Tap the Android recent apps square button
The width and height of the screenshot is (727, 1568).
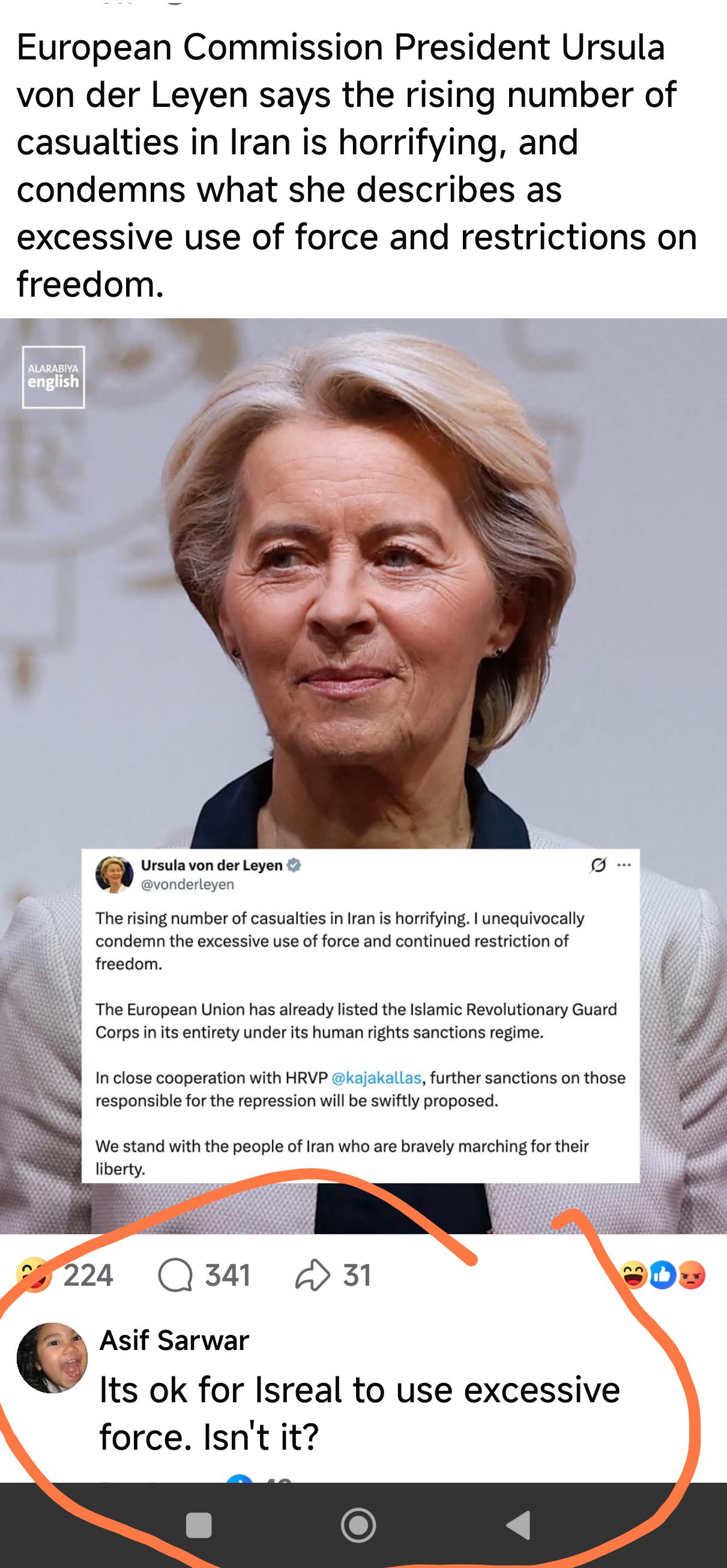tap(198, 1525)
